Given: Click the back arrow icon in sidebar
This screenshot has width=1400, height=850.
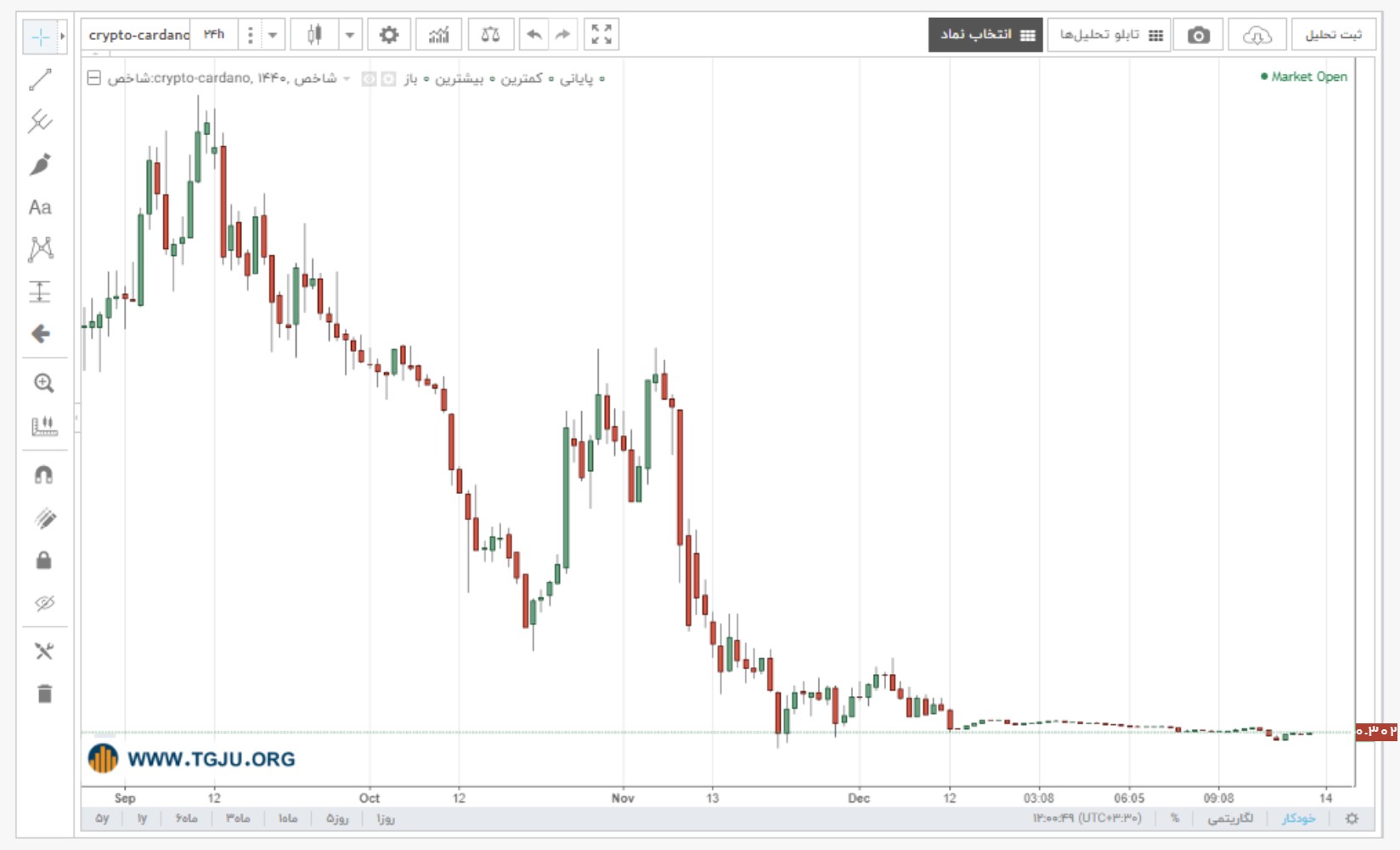Looking at the screenshot, I should click(40, 333).
